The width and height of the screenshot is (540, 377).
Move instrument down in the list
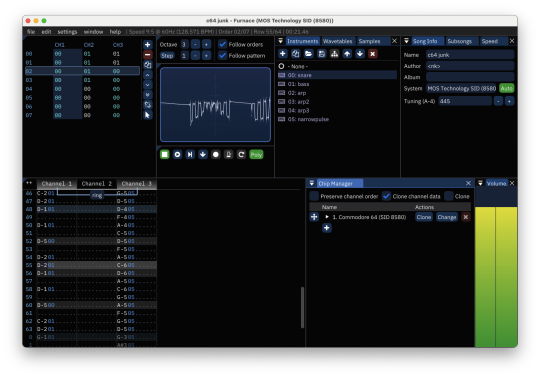pos(360,54)
